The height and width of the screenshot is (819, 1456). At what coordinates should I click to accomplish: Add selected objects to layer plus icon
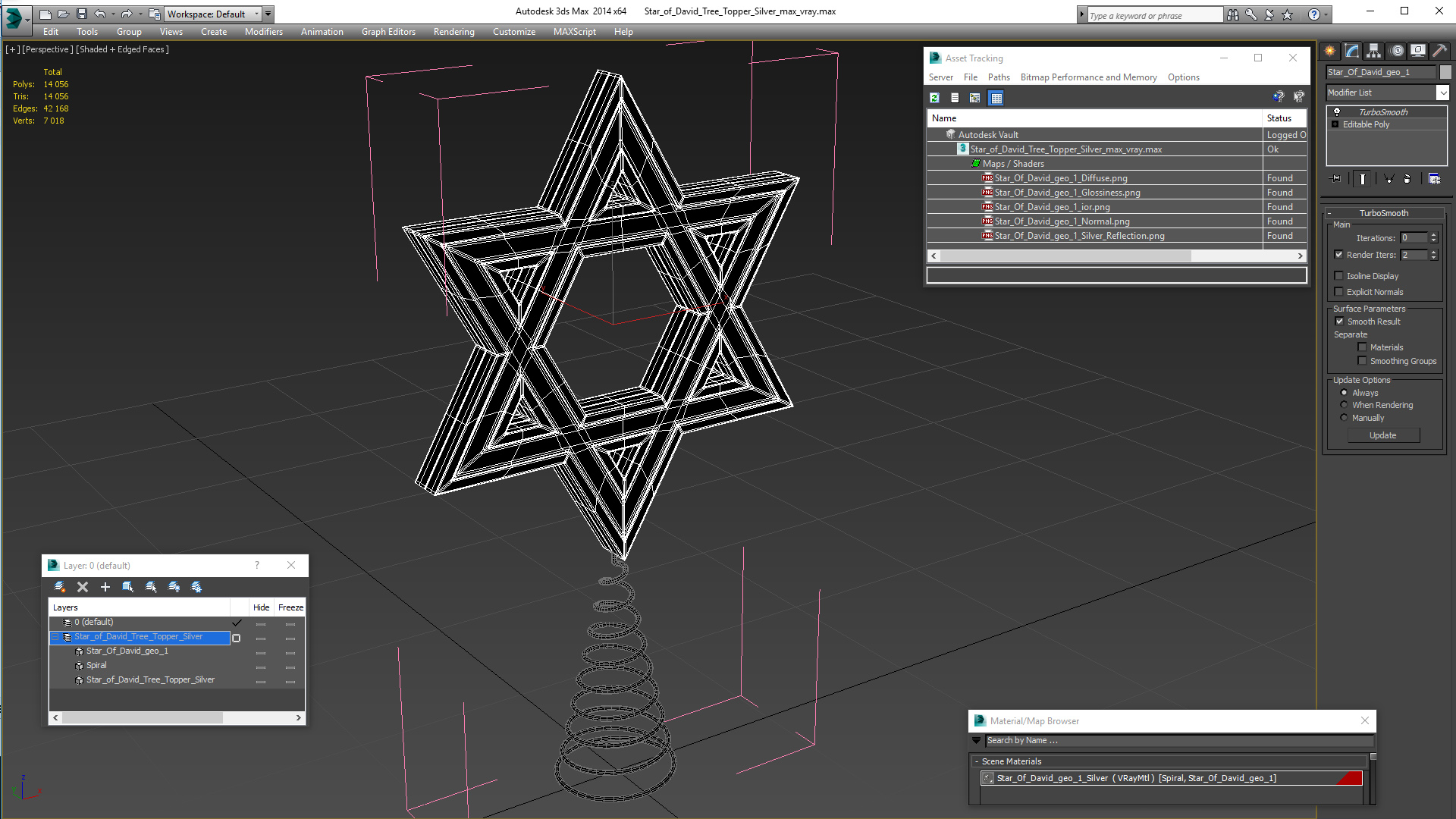(x=105, y=587)
